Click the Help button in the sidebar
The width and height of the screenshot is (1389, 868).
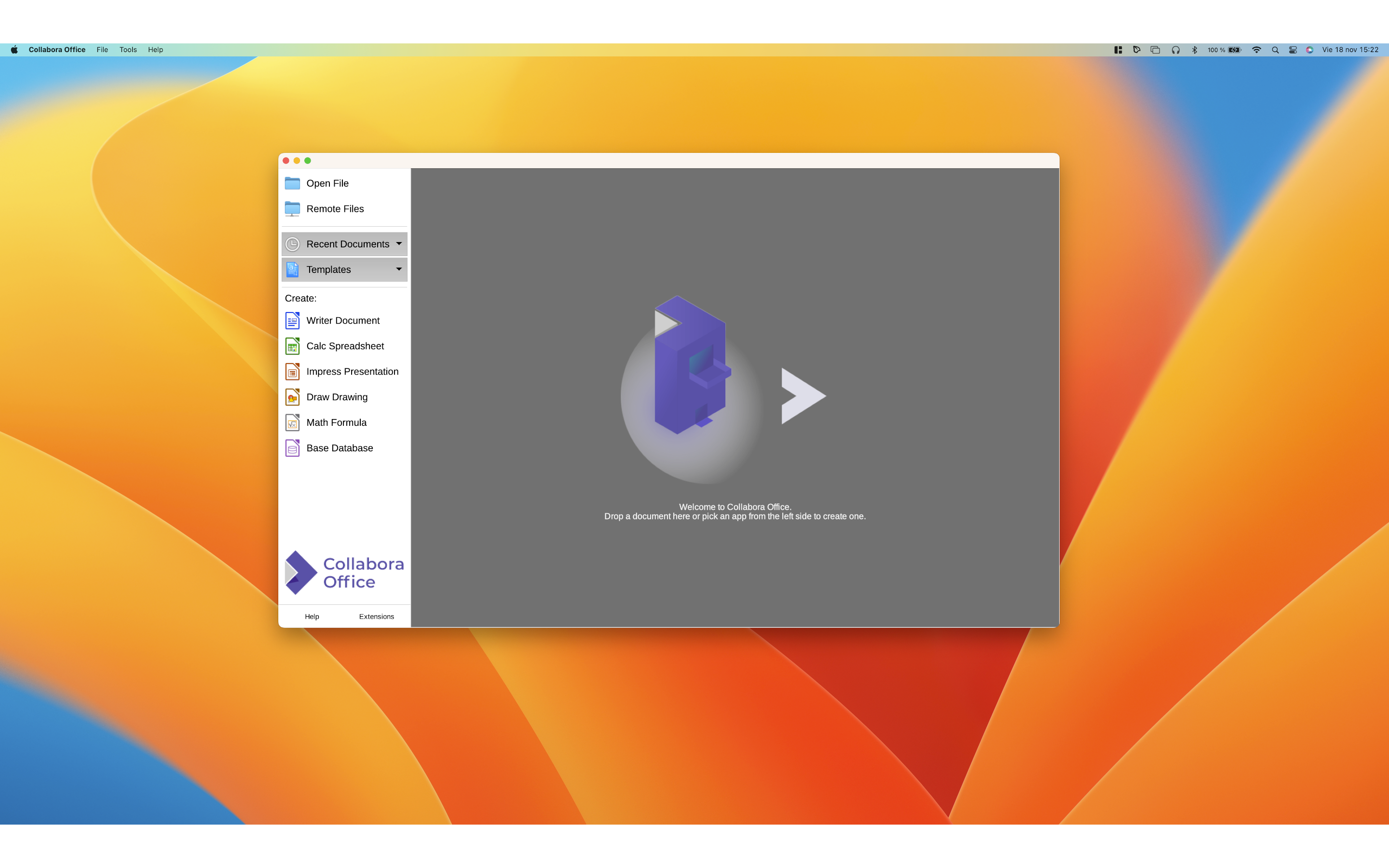tap(312, 617)
